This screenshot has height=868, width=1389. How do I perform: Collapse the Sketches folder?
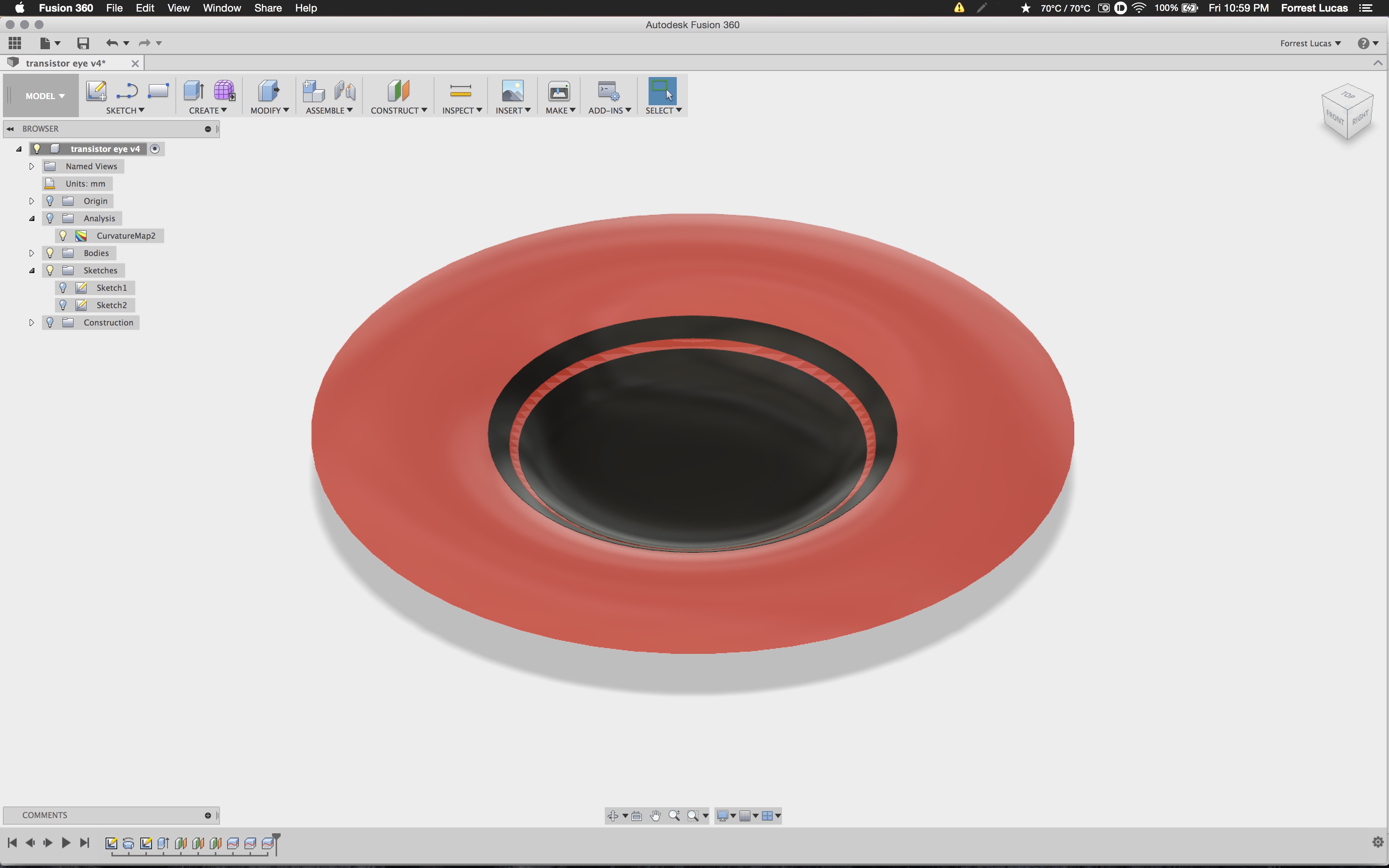coord(31,271)
